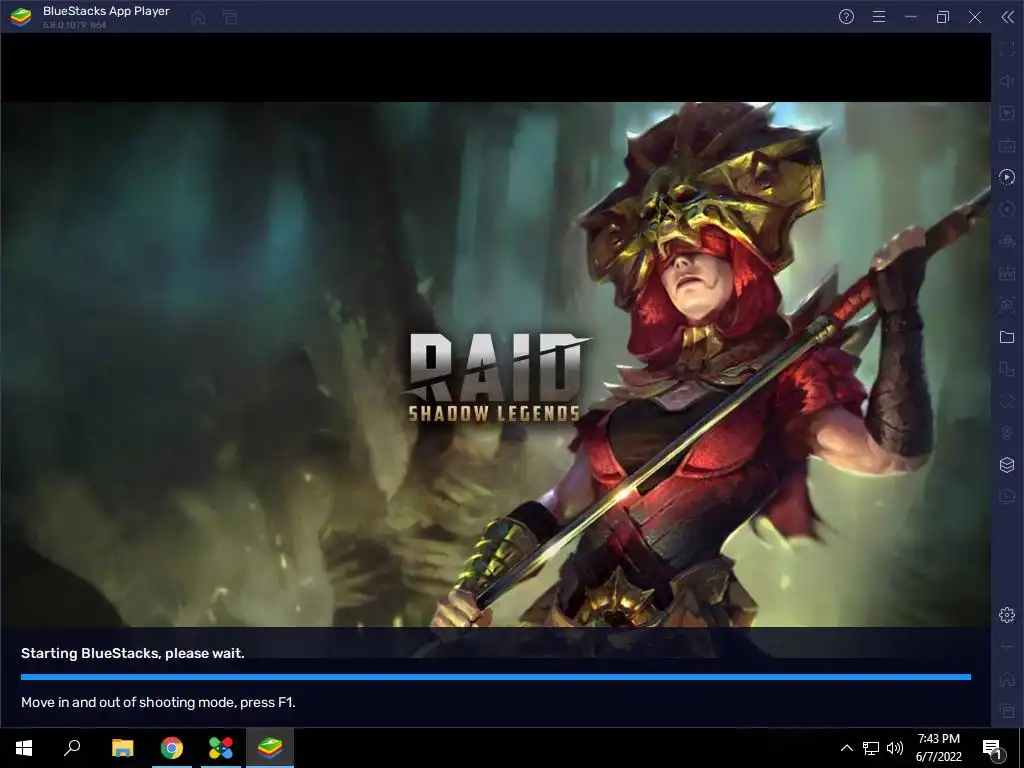
Task: Click the version number under app title
Action: (x=74, y=25)
